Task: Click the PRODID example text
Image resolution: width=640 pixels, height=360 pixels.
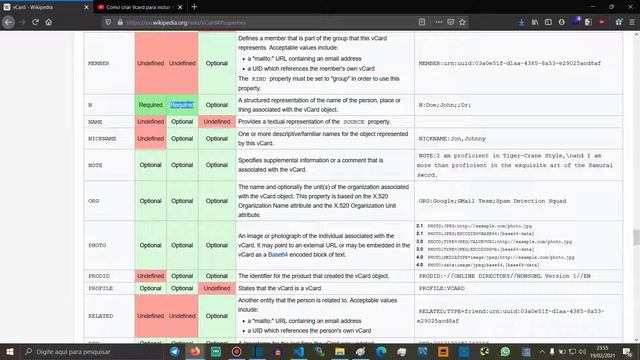Action: 504,276
